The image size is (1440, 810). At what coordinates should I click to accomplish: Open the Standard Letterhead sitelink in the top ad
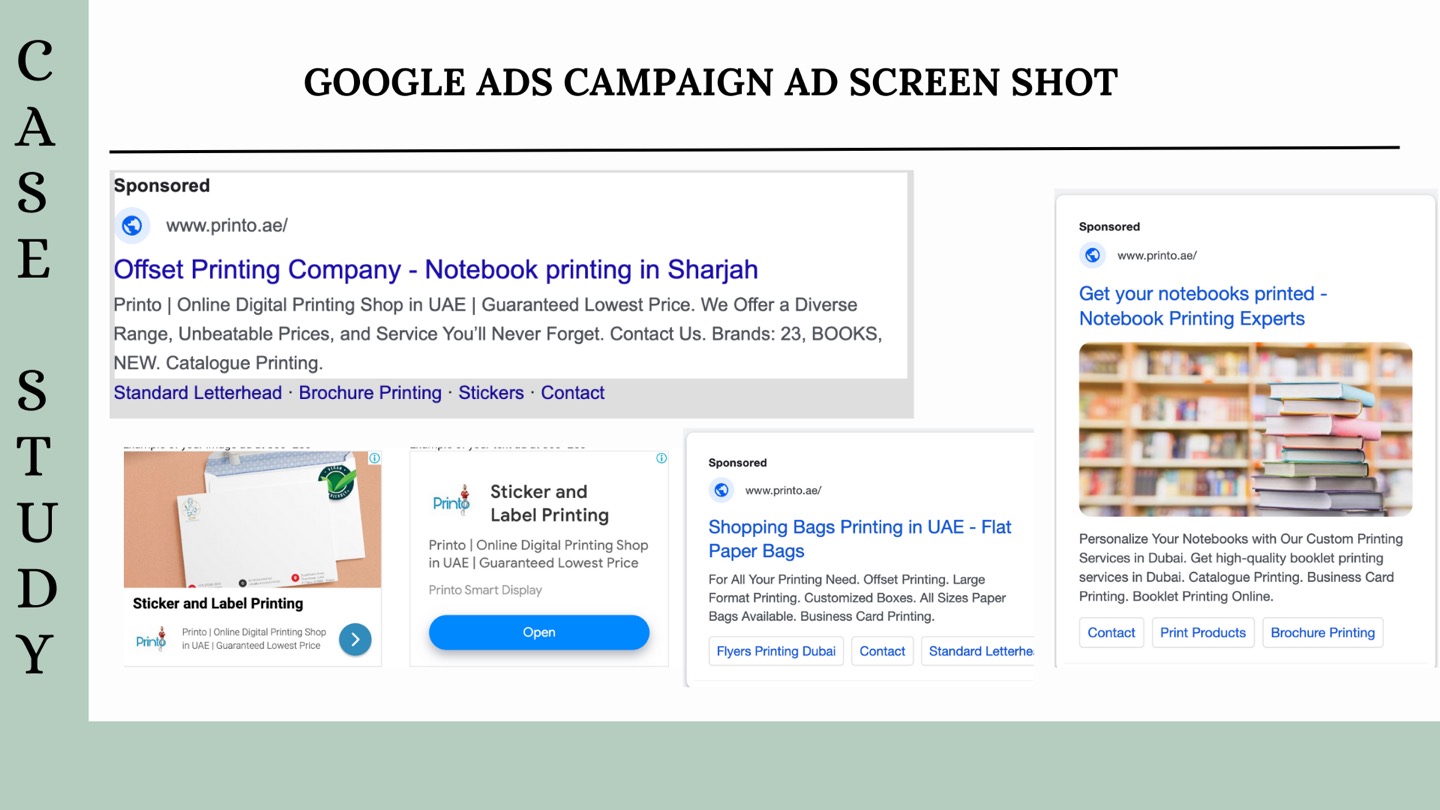point(198,393)
